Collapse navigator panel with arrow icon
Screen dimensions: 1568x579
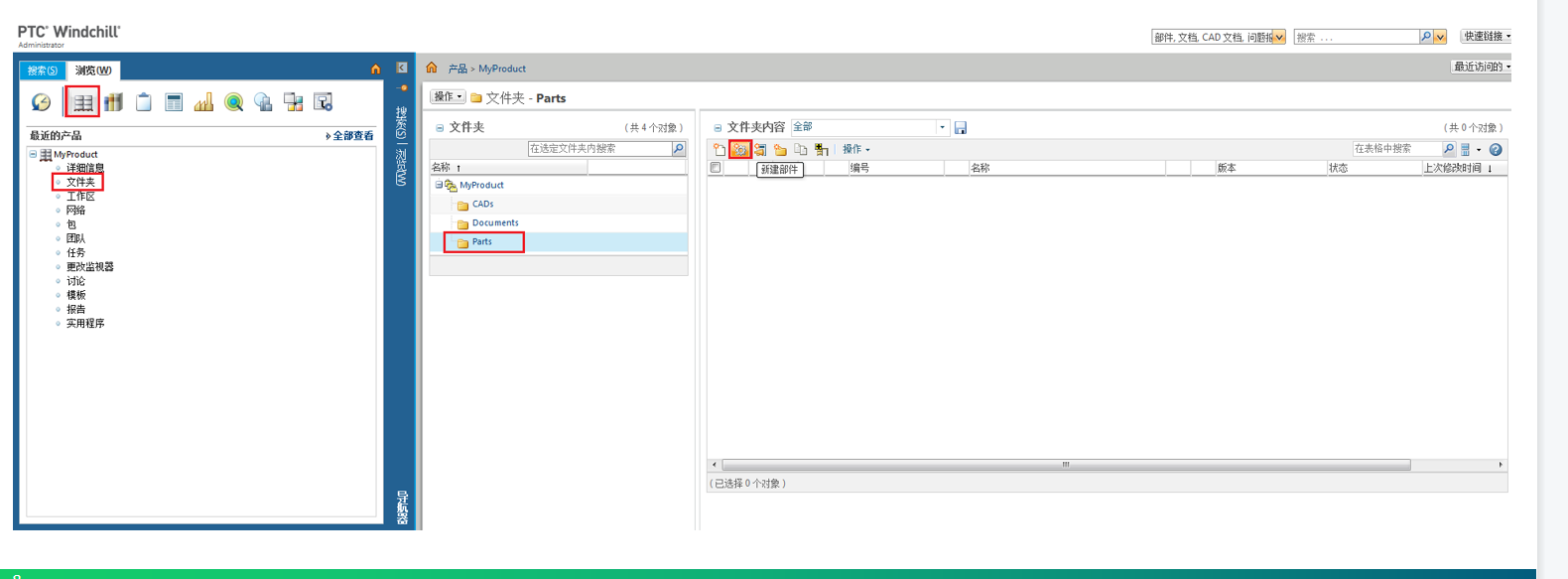[402, 68]
